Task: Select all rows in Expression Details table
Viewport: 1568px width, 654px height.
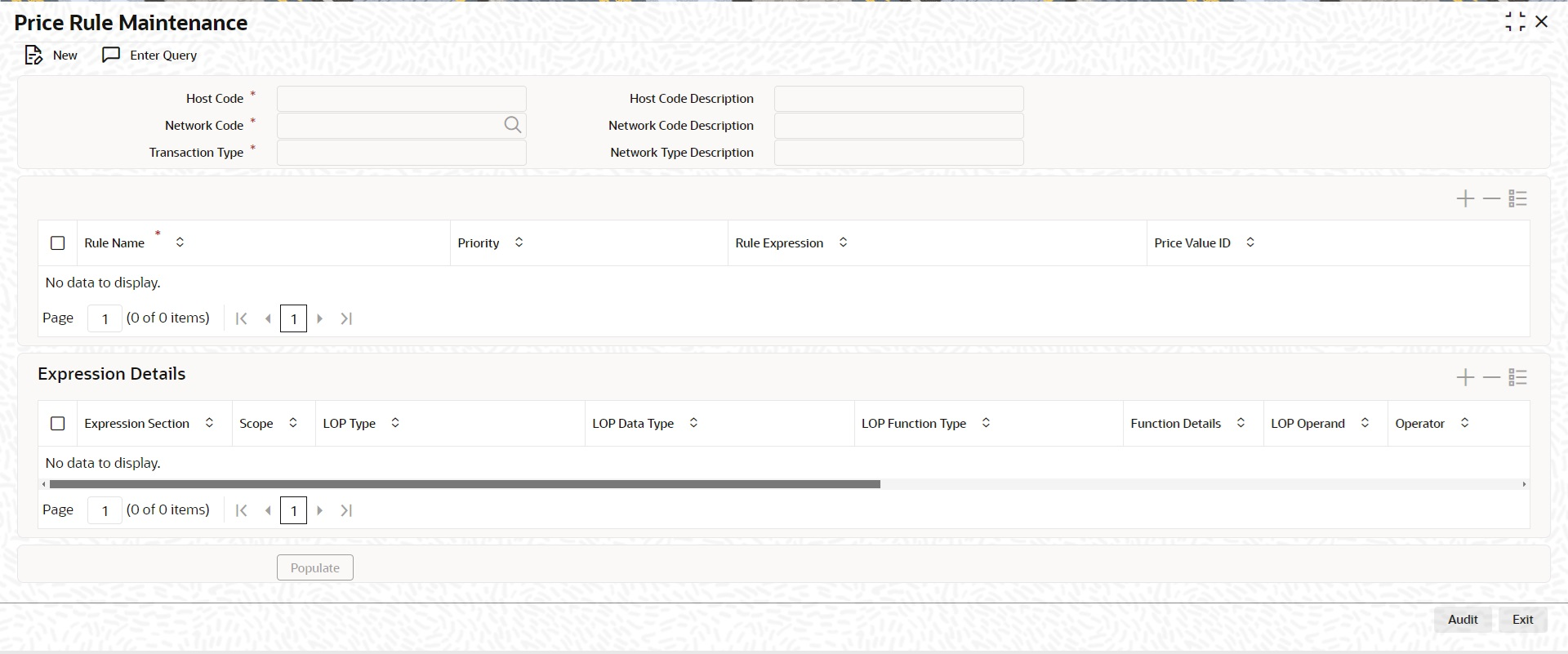Action: tap(57, 424)
